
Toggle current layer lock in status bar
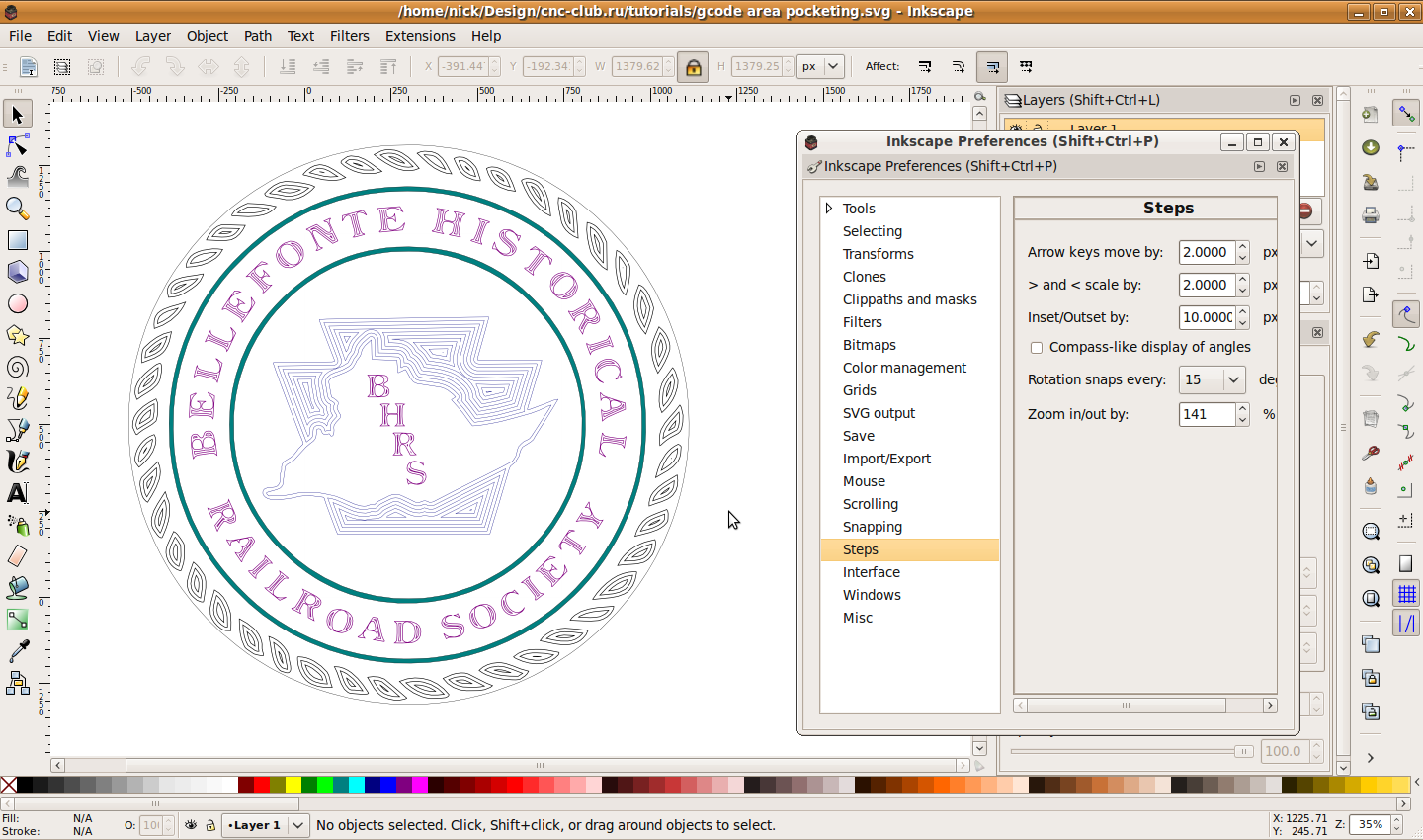pyautogui.click(x=210, y=825)
